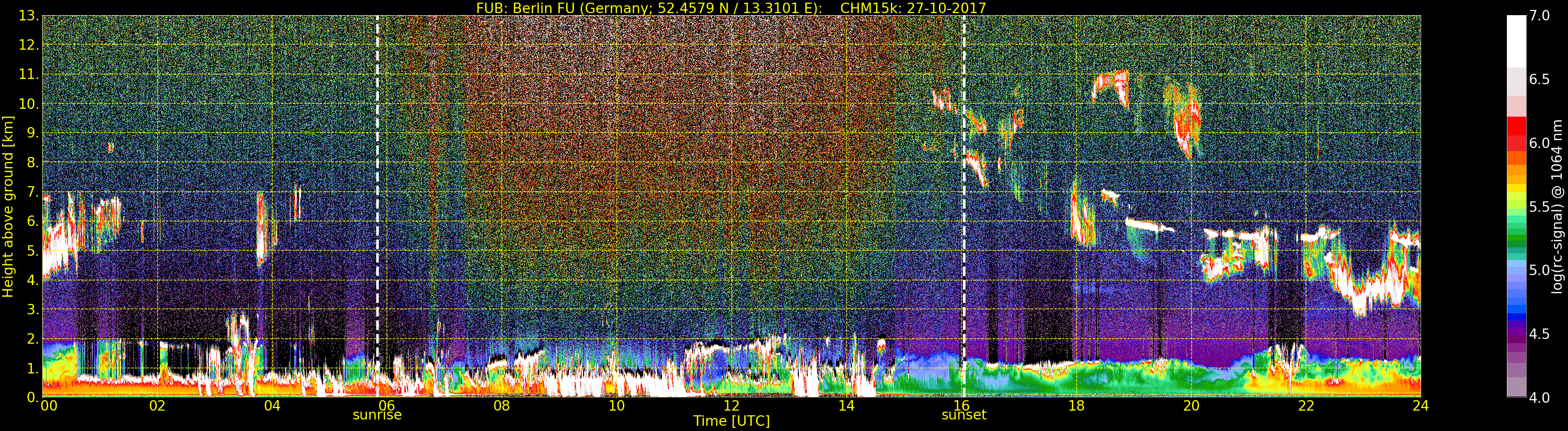Image resolution: width=1568 pixels, height=431 pixels.
Task: Click the white dashed sunset line
Action: 964,206
